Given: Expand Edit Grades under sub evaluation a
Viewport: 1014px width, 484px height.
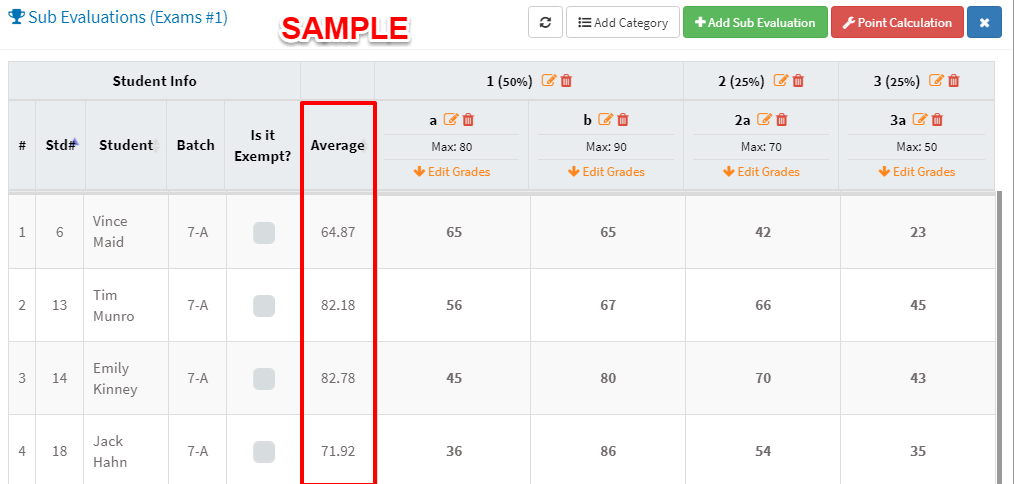Looking at the screenshot, I should (452, 172).
